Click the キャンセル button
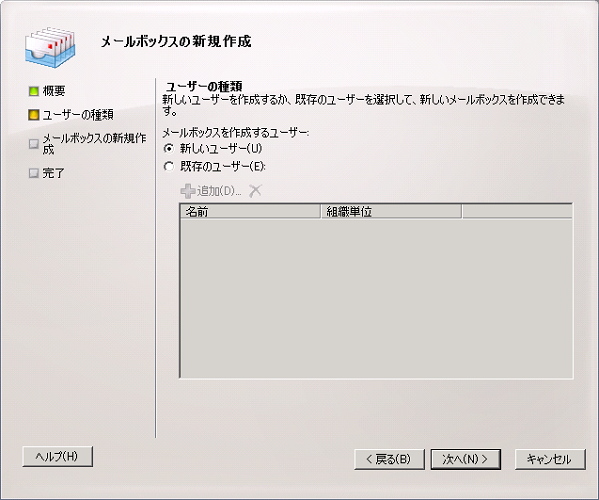599x500 pixels. (x=550, y=459)
